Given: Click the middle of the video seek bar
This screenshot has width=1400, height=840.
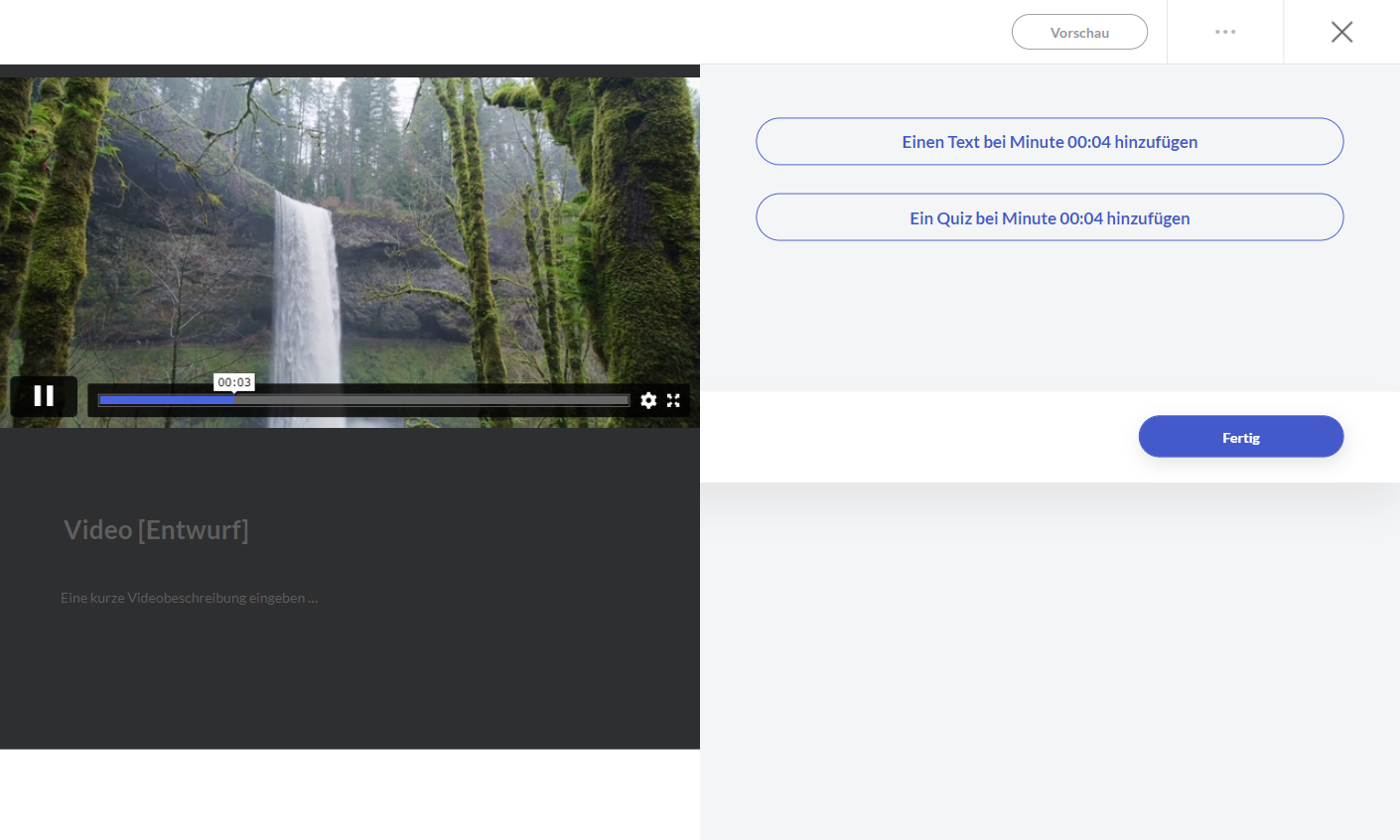Looking at the screenshot, I should point(364,400).
